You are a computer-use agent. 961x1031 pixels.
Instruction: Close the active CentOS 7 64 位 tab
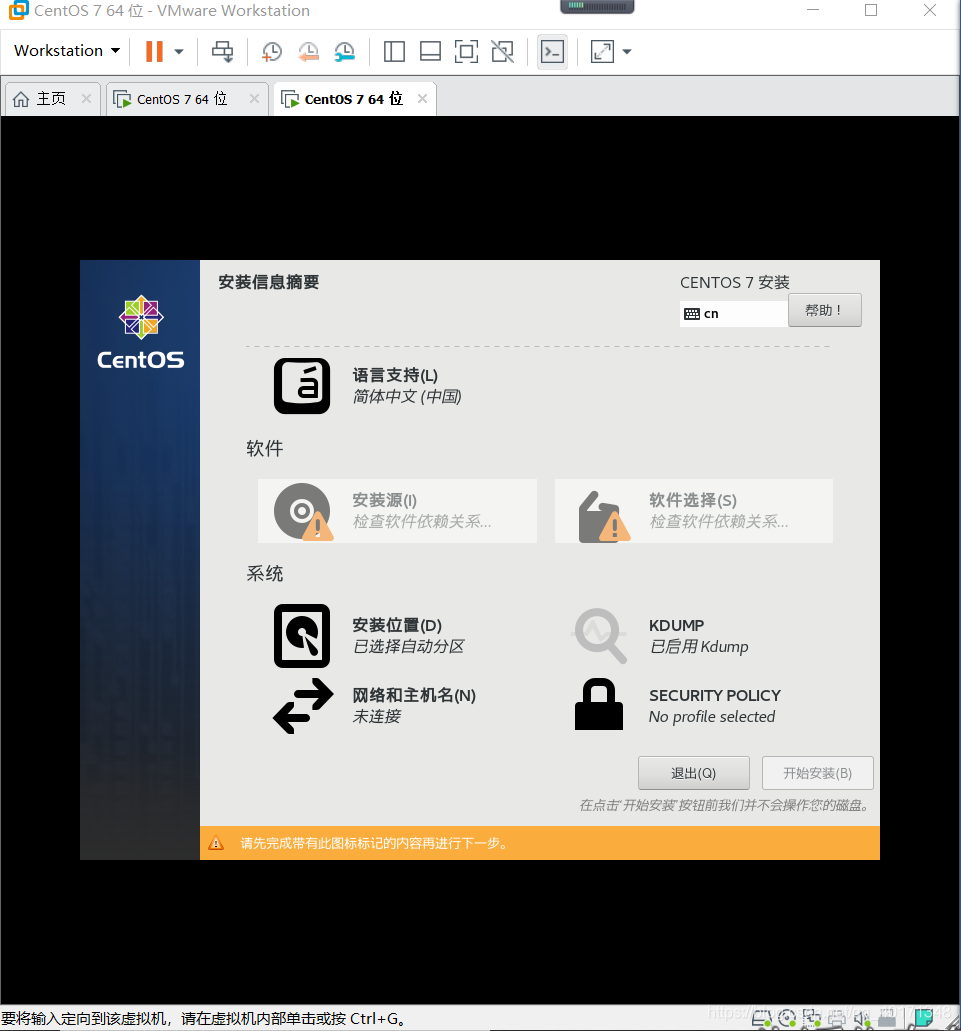(x=423, y=99)
